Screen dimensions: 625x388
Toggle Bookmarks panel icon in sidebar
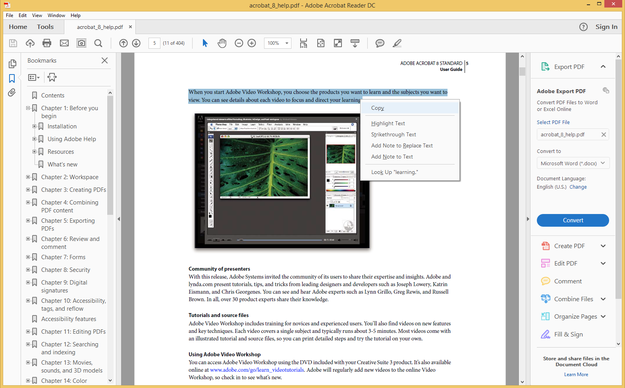click(12, 78)
